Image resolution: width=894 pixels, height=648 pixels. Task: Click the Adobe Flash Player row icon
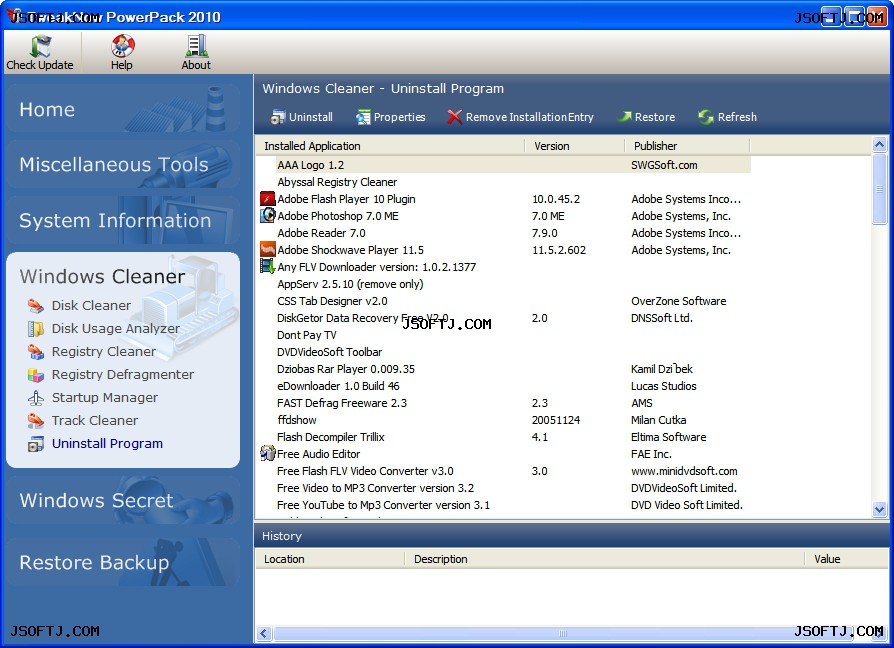click(268, 198)
